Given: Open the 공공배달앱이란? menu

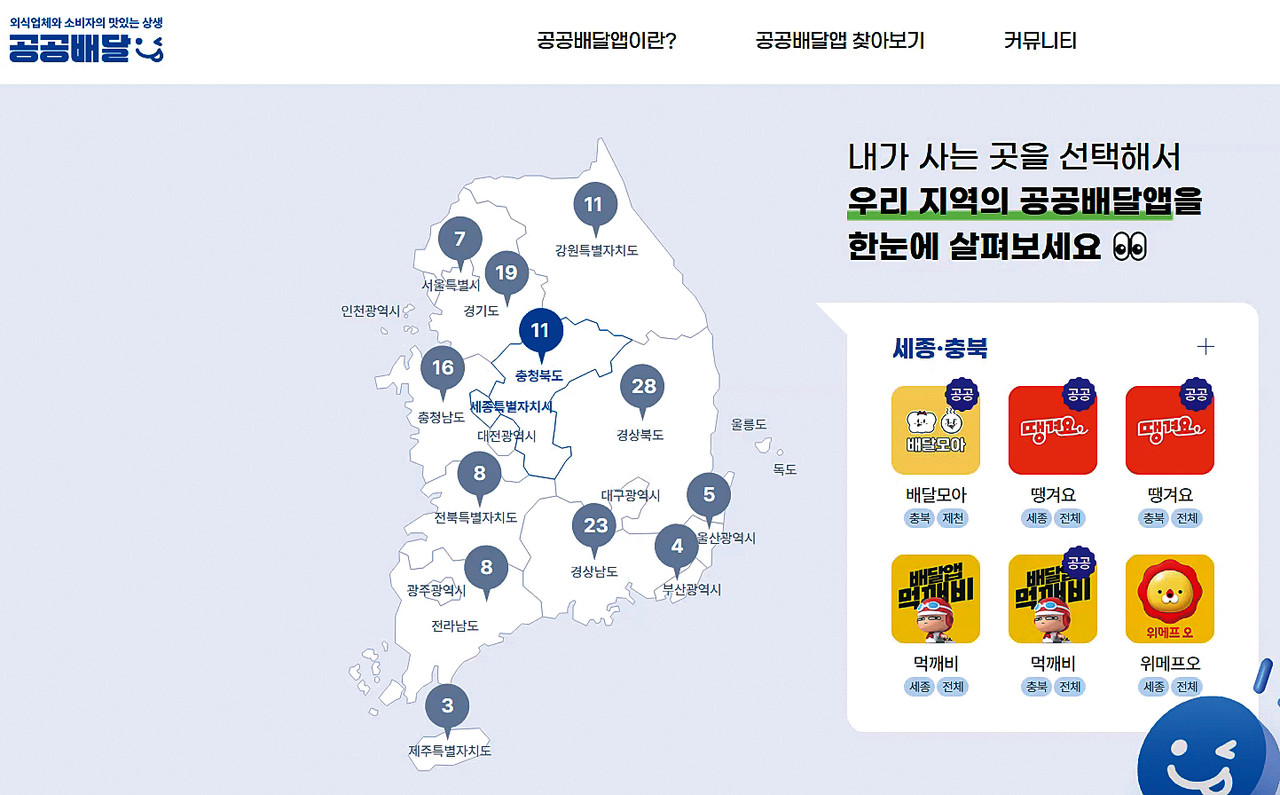Looking at the screenshot, I should (606, 41).
